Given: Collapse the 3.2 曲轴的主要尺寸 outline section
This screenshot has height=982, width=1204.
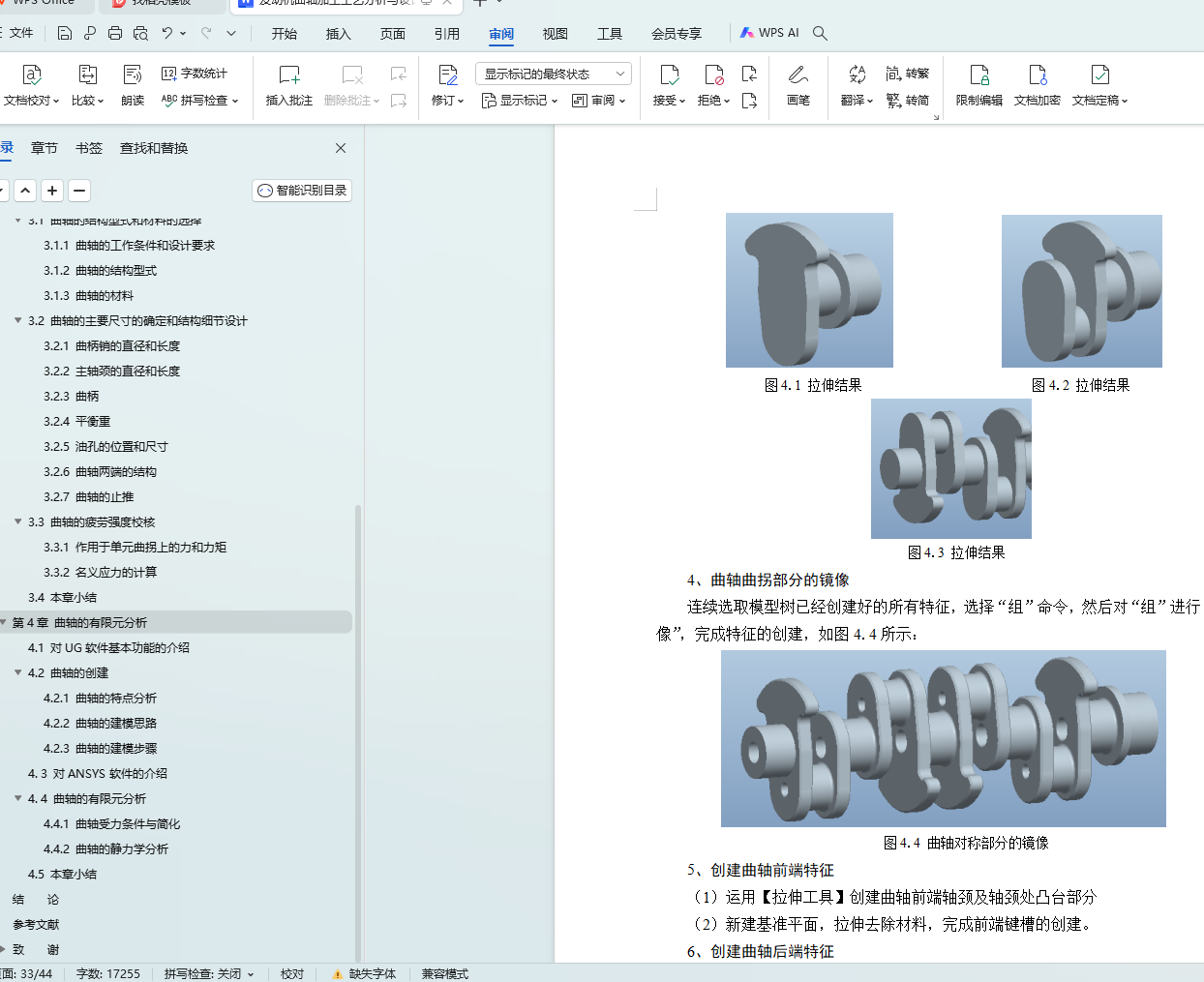Looking at the screenshot, I should click(17, 320).
